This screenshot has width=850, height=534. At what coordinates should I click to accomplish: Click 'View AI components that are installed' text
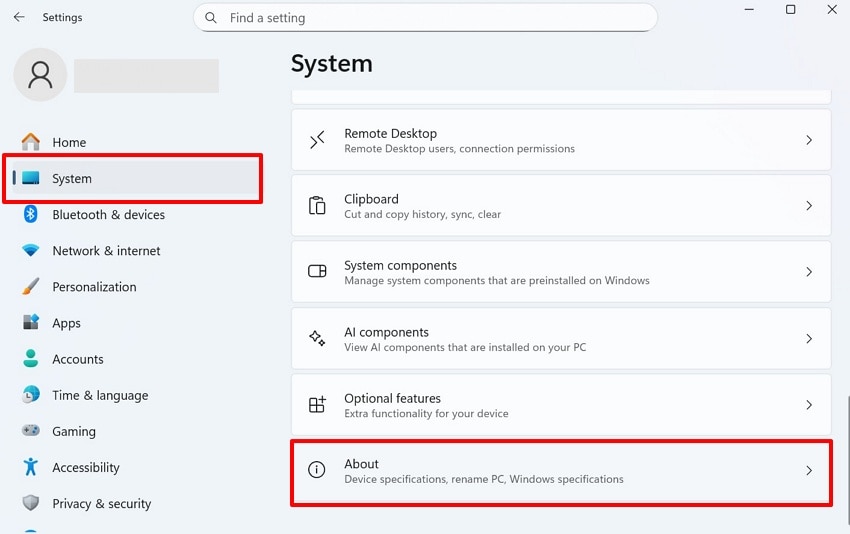point(465,347)
